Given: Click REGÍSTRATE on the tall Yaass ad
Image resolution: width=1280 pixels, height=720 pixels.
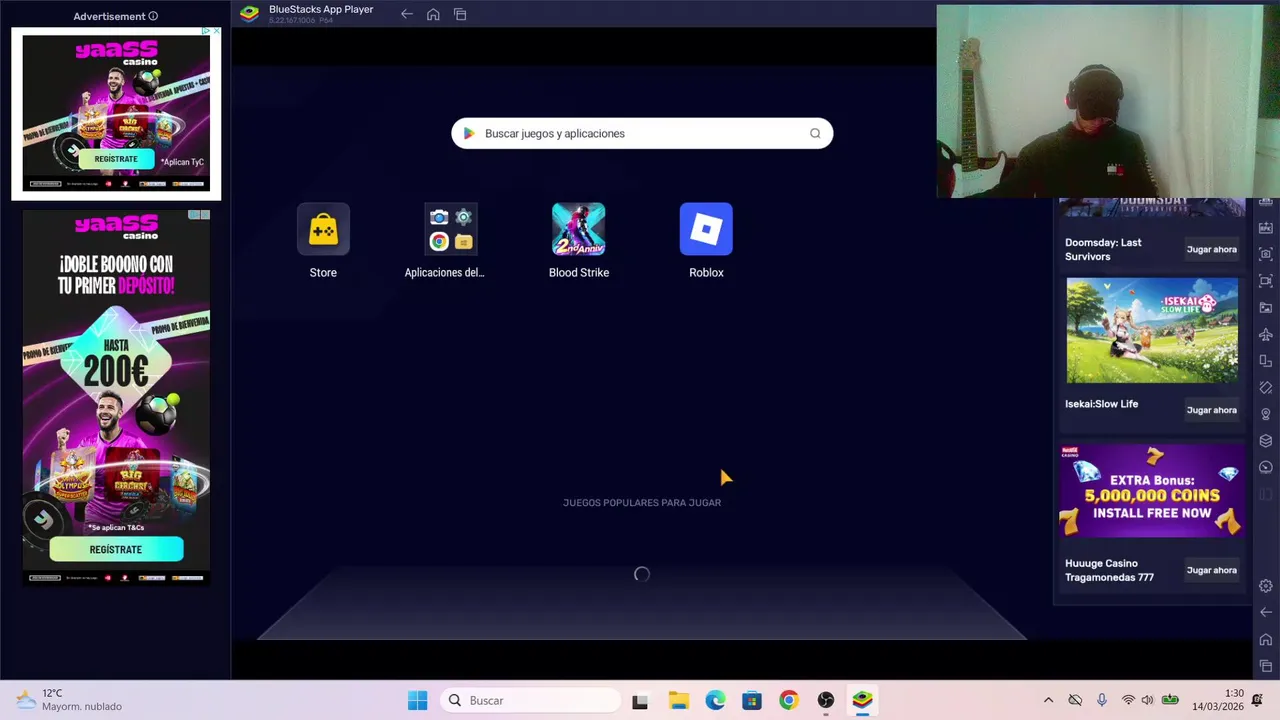Looking at the screenshot, I should [116, 549].
